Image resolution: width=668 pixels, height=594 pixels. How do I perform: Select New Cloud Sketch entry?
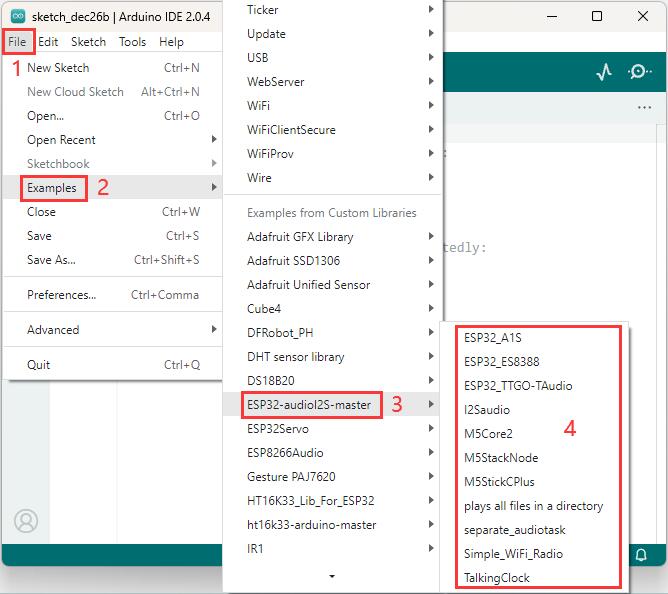pyautogui.click(x=113, y=92)
